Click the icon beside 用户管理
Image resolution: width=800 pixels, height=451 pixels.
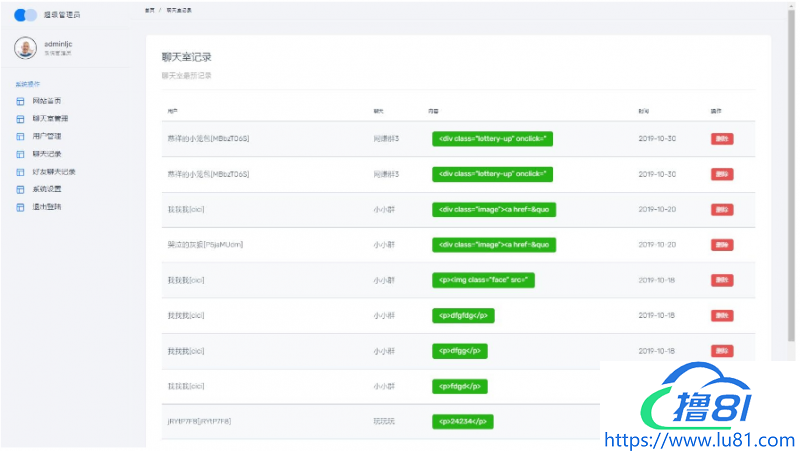20,136
